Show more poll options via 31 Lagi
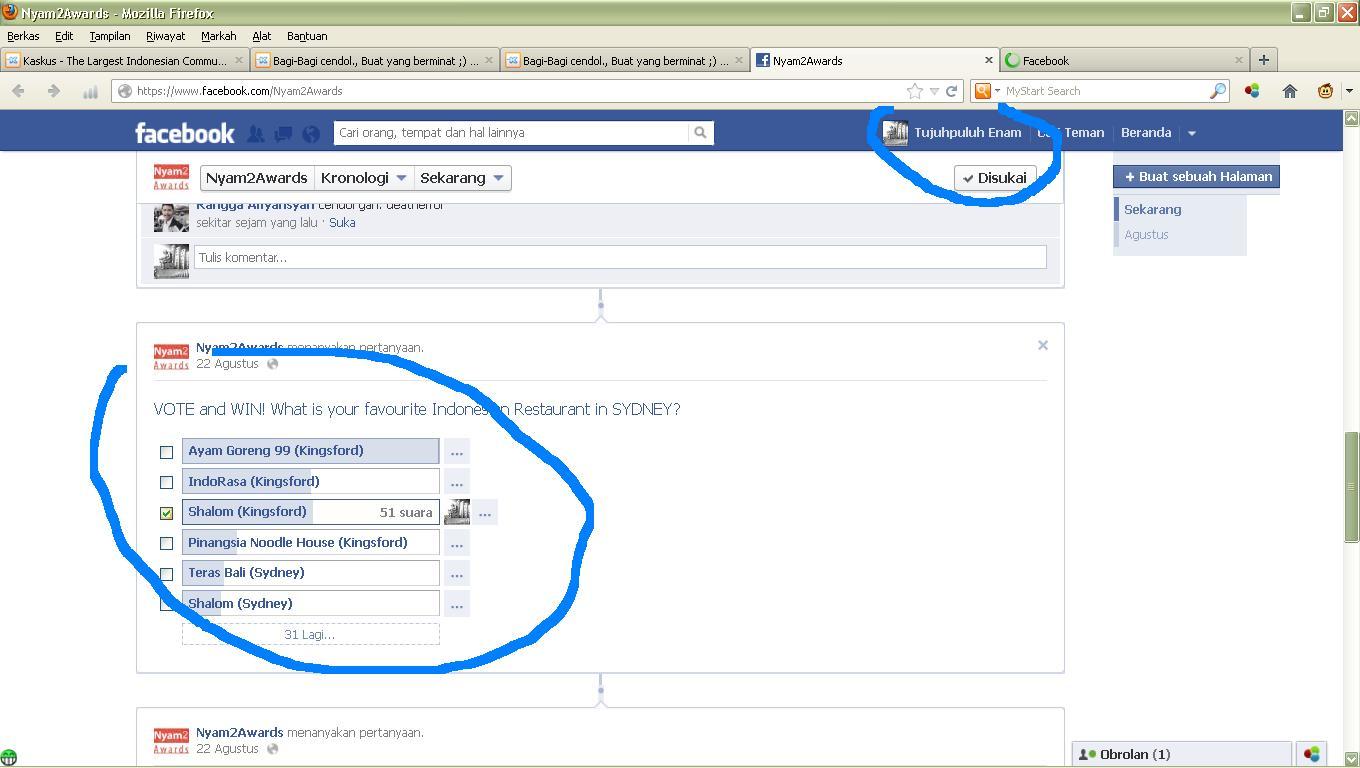 pyautogui.click(x=310, y=634)
